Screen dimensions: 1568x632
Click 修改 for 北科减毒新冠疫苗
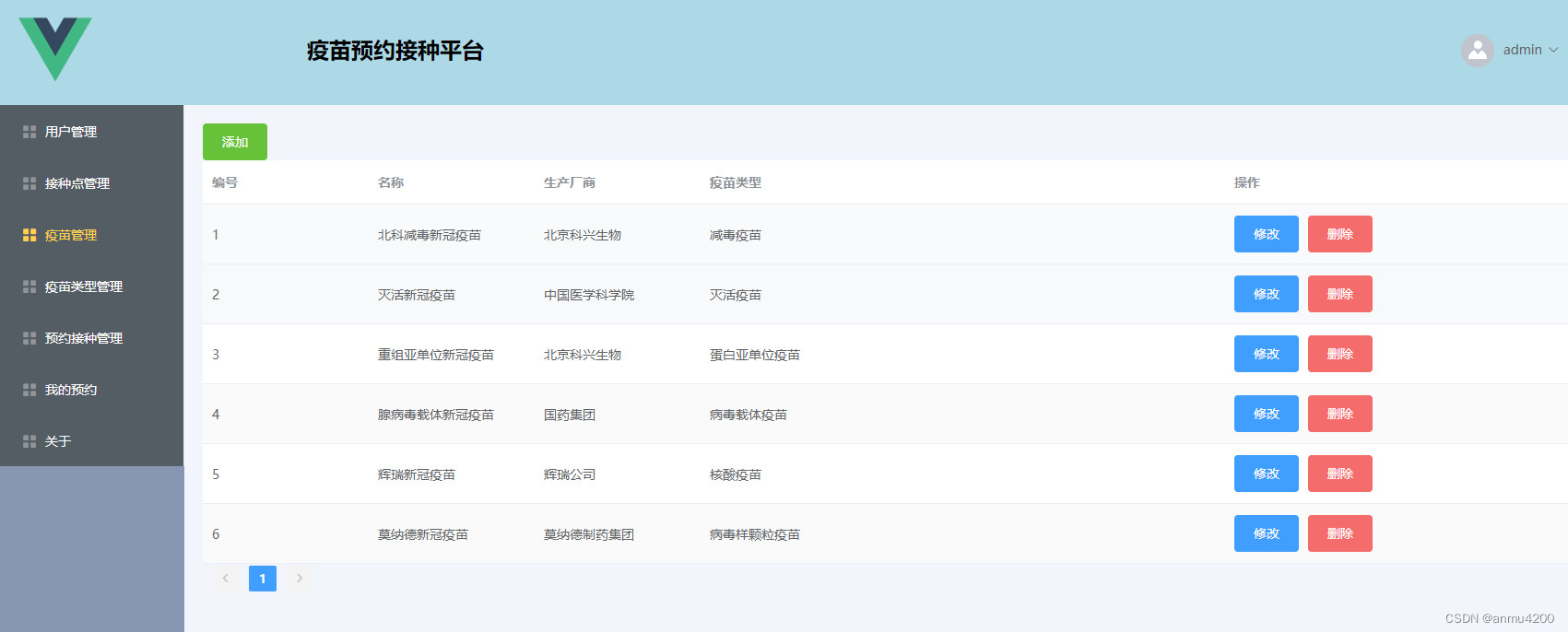(x=1267, y=234)
